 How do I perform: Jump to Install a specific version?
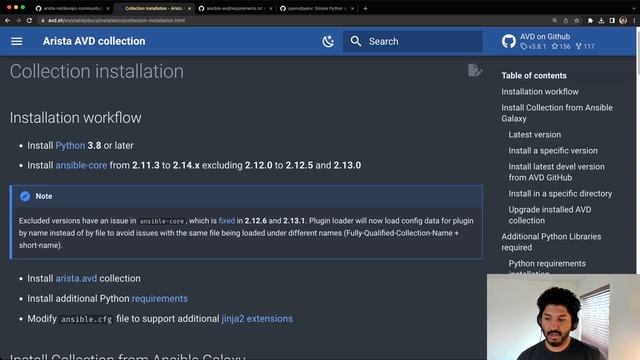553,151
